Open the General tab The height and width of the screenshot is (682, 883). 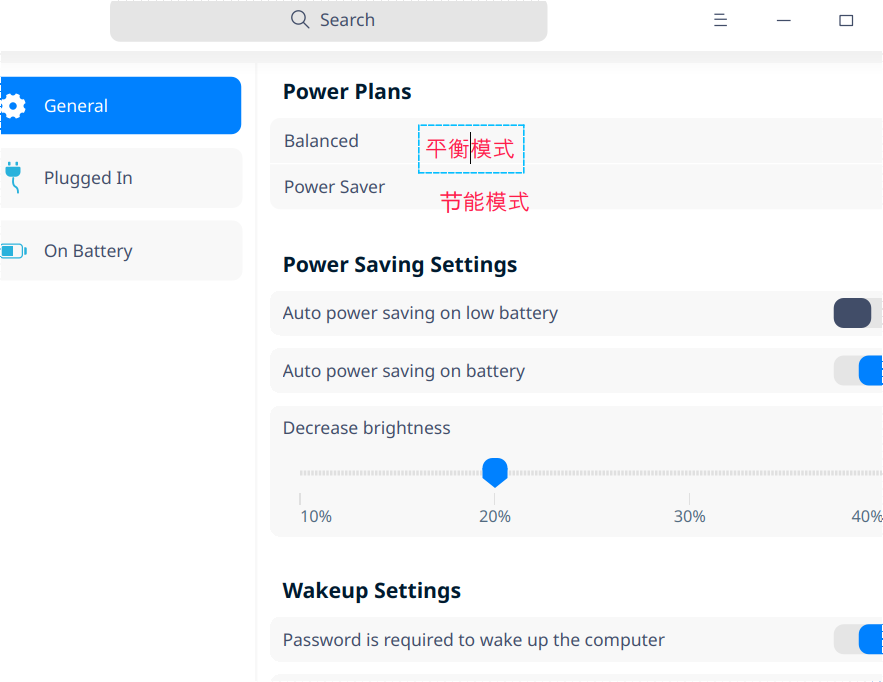[x=120, y=106]
